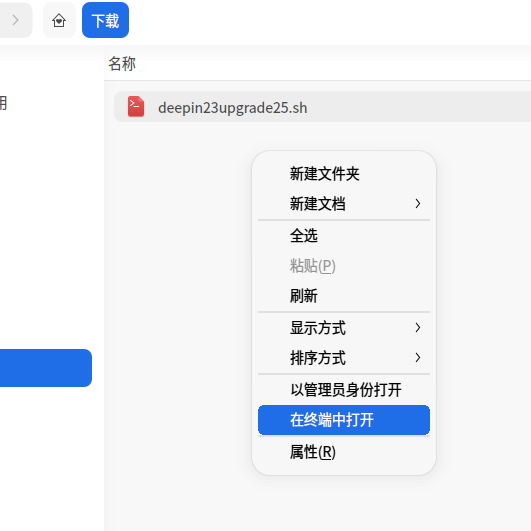531x531 pixels.
Task: Click the home directory icon
Action: pyautogui.click(x=59, y=20)
